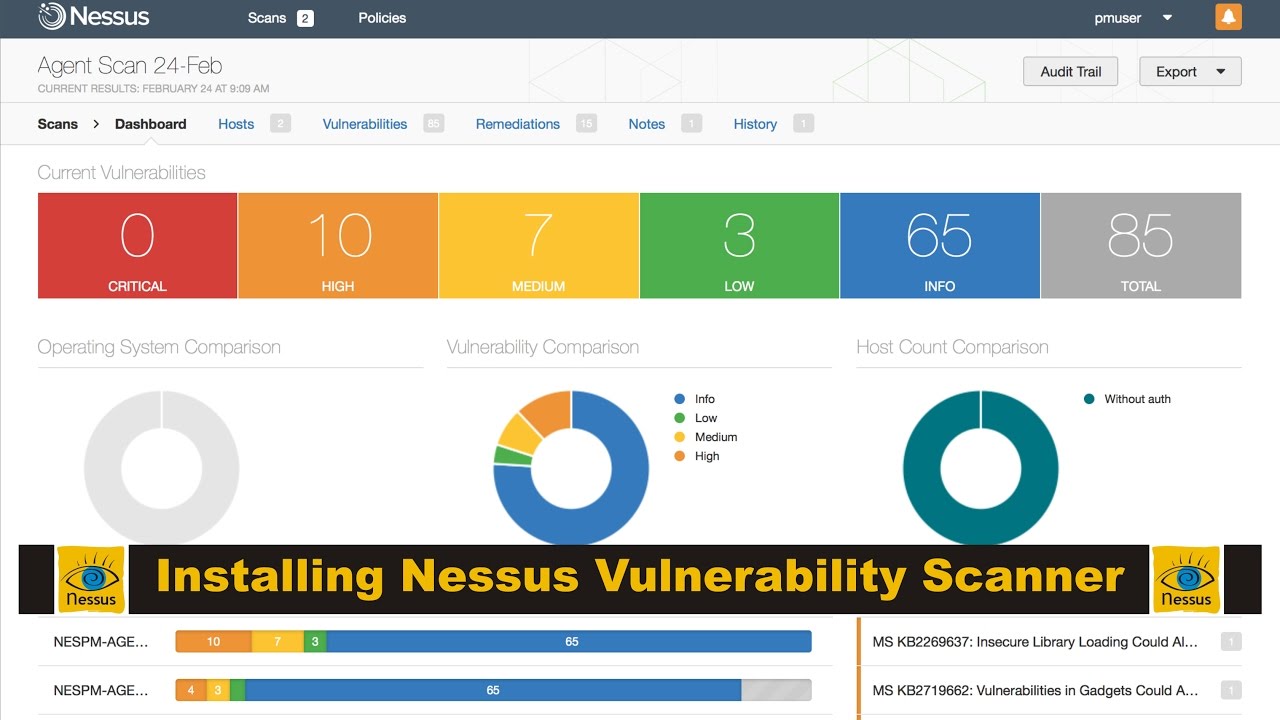
Task: Click the Low segment 3 in first host bar
Action: (315, 642)
